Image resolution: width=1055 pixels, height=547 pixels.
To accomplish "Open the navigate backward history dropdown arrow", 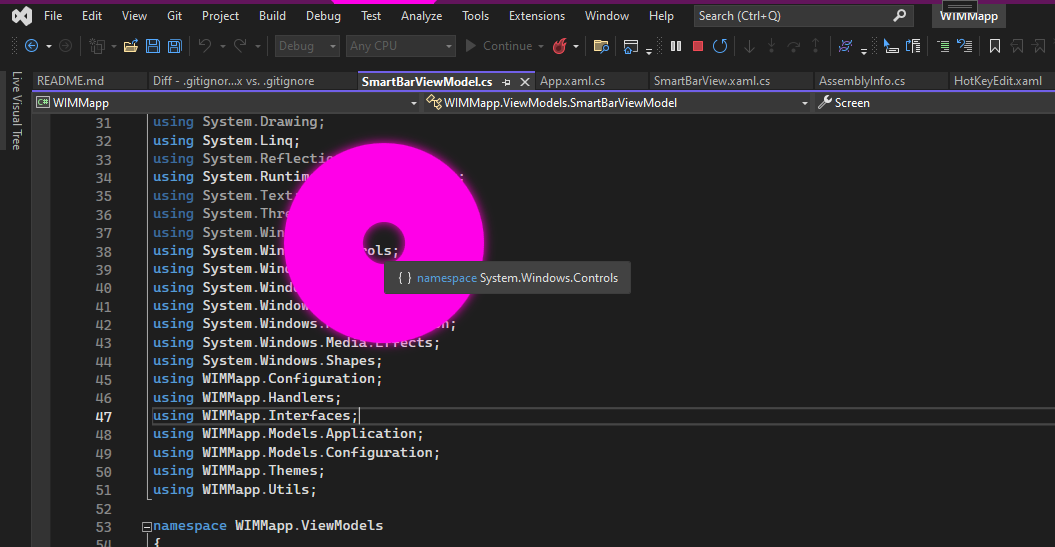I will point(48,46).
